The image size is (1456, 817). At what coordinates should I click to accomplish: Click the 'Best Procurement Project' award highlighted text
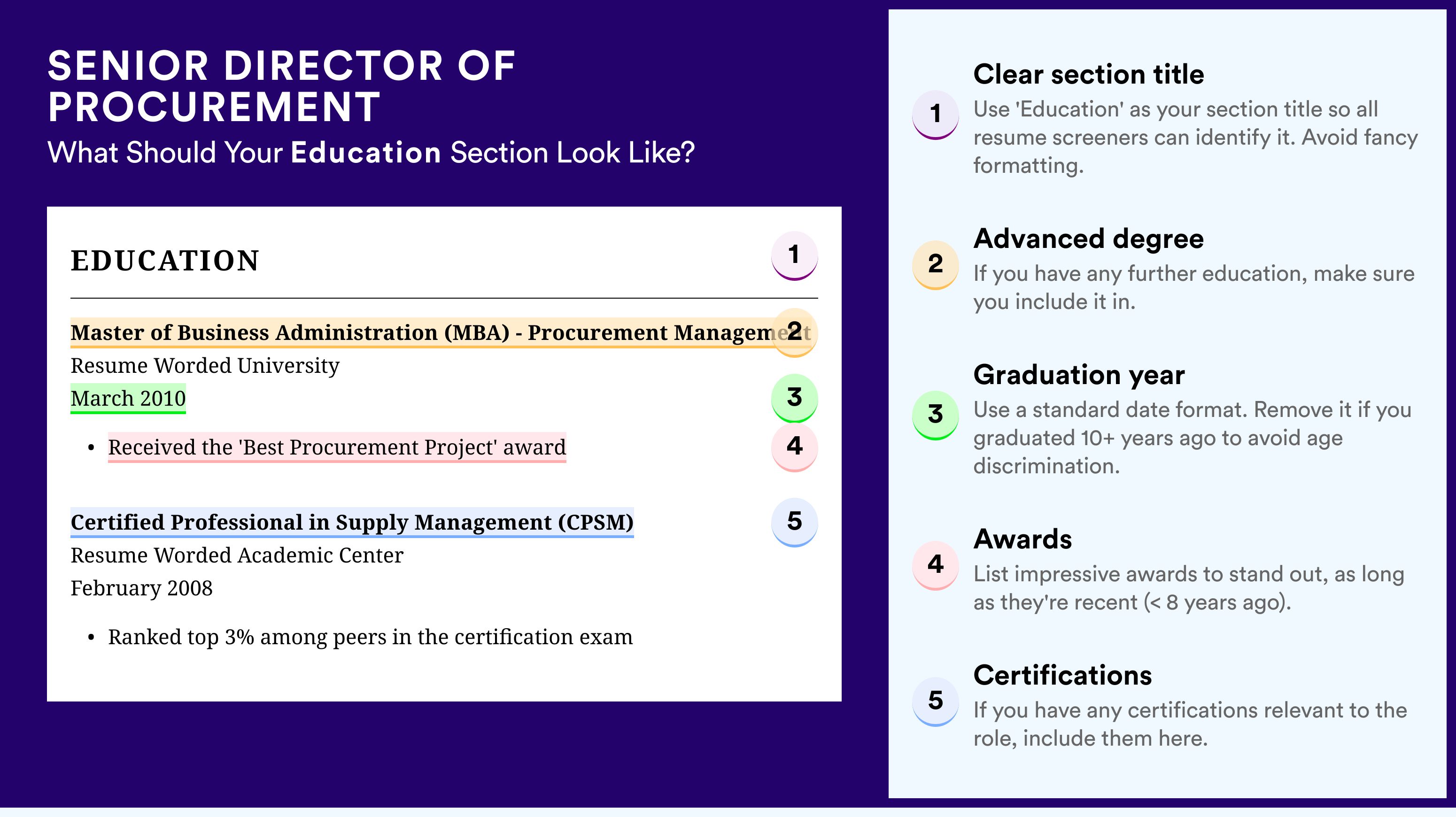click(337, 447)
